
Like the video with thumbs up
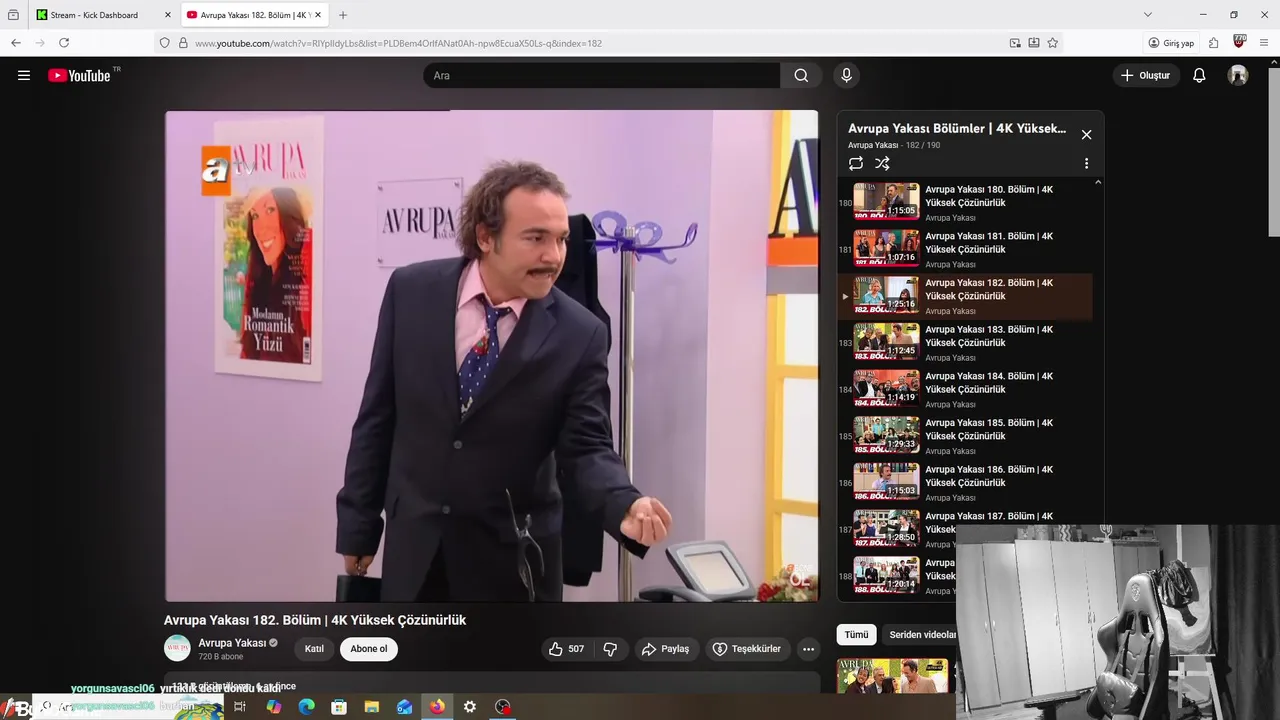coord(566,649)
